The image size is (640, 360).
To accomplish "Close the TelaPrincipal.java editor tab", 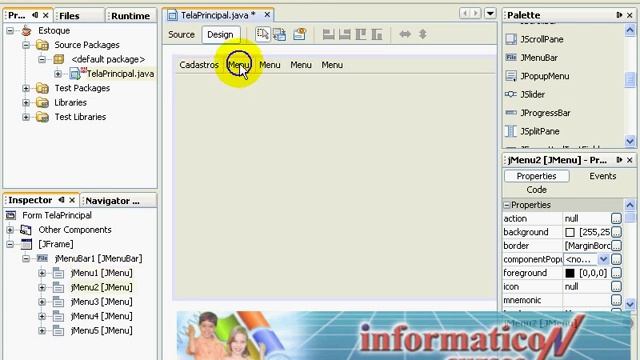I will (267, 15).
